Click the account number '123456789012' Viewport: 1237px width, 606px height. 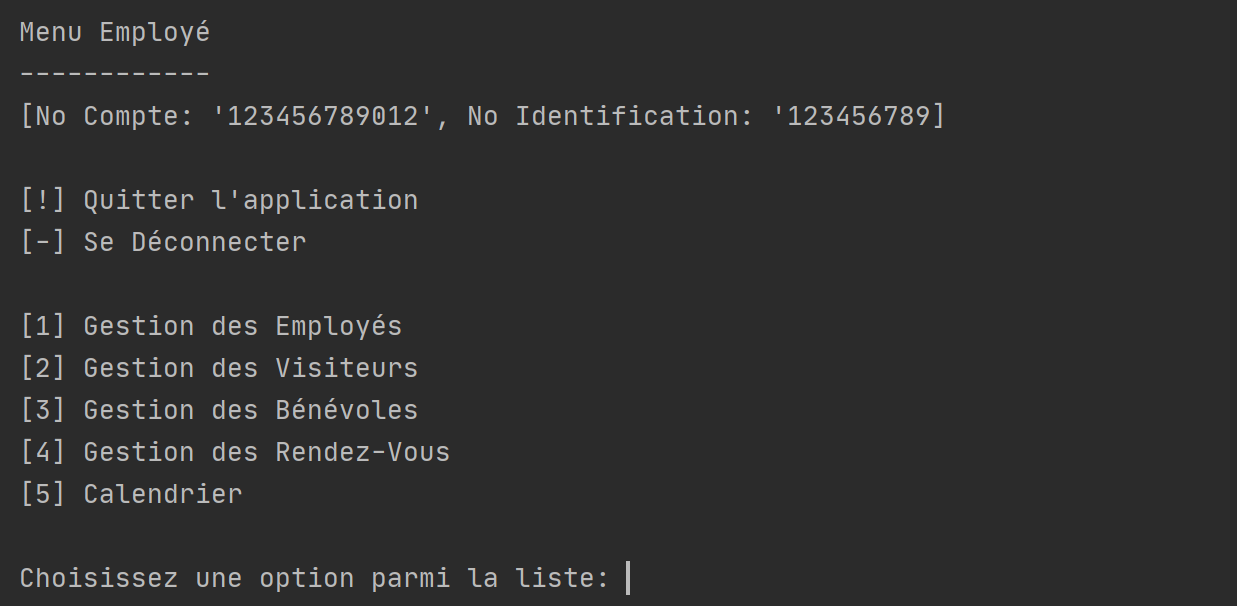coord(323,116)
